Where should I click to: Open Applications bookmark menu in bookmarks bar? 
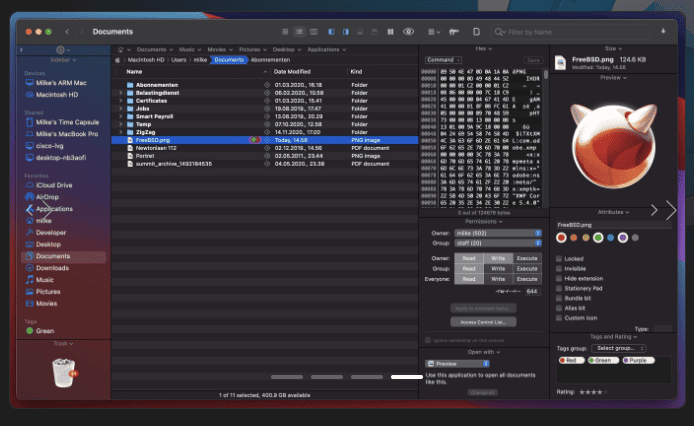327,50
